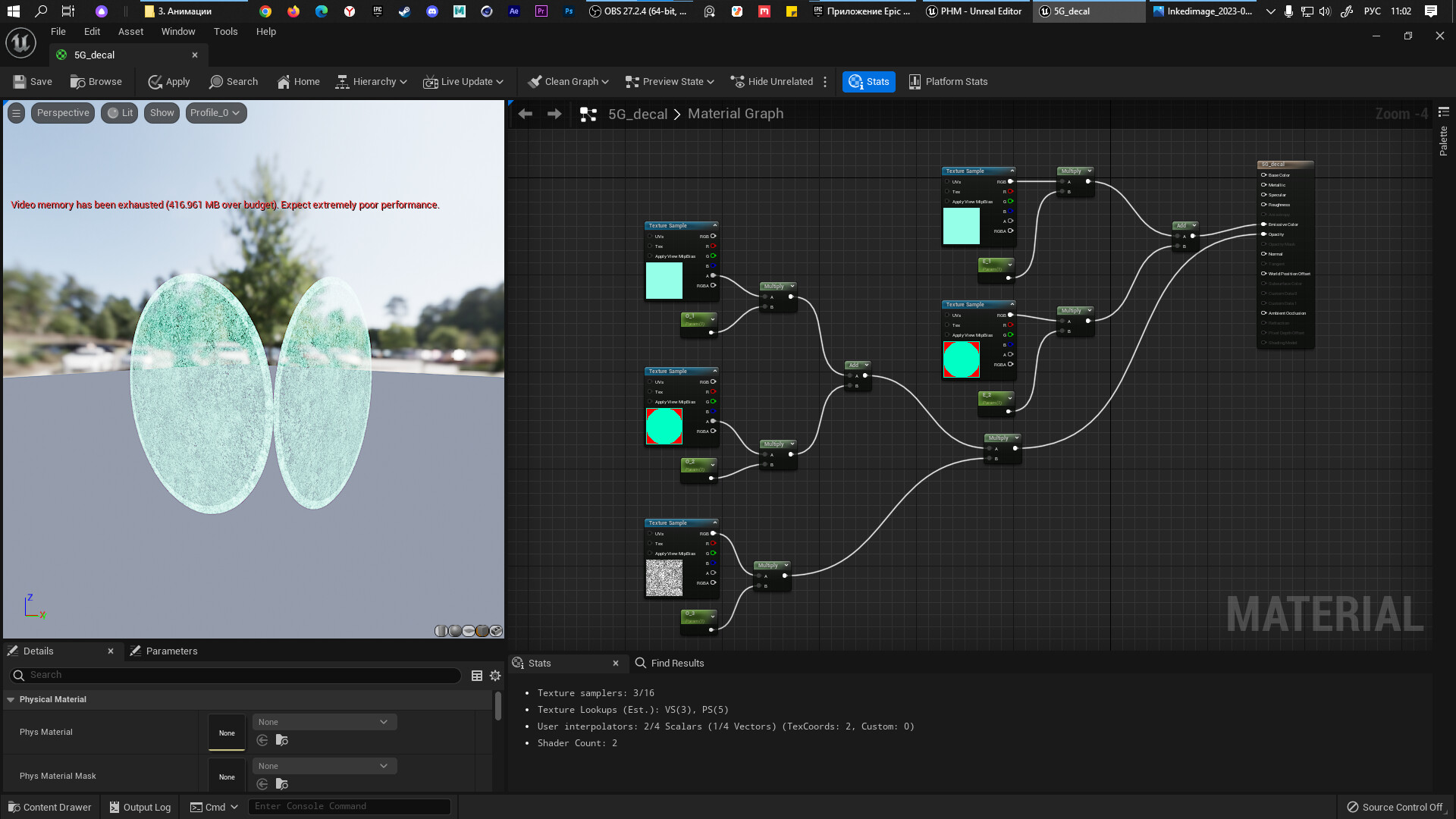Click the Perspective viewport button
Image resolution: width=1456 pixels, height=819 pixels.
point(63,113)
